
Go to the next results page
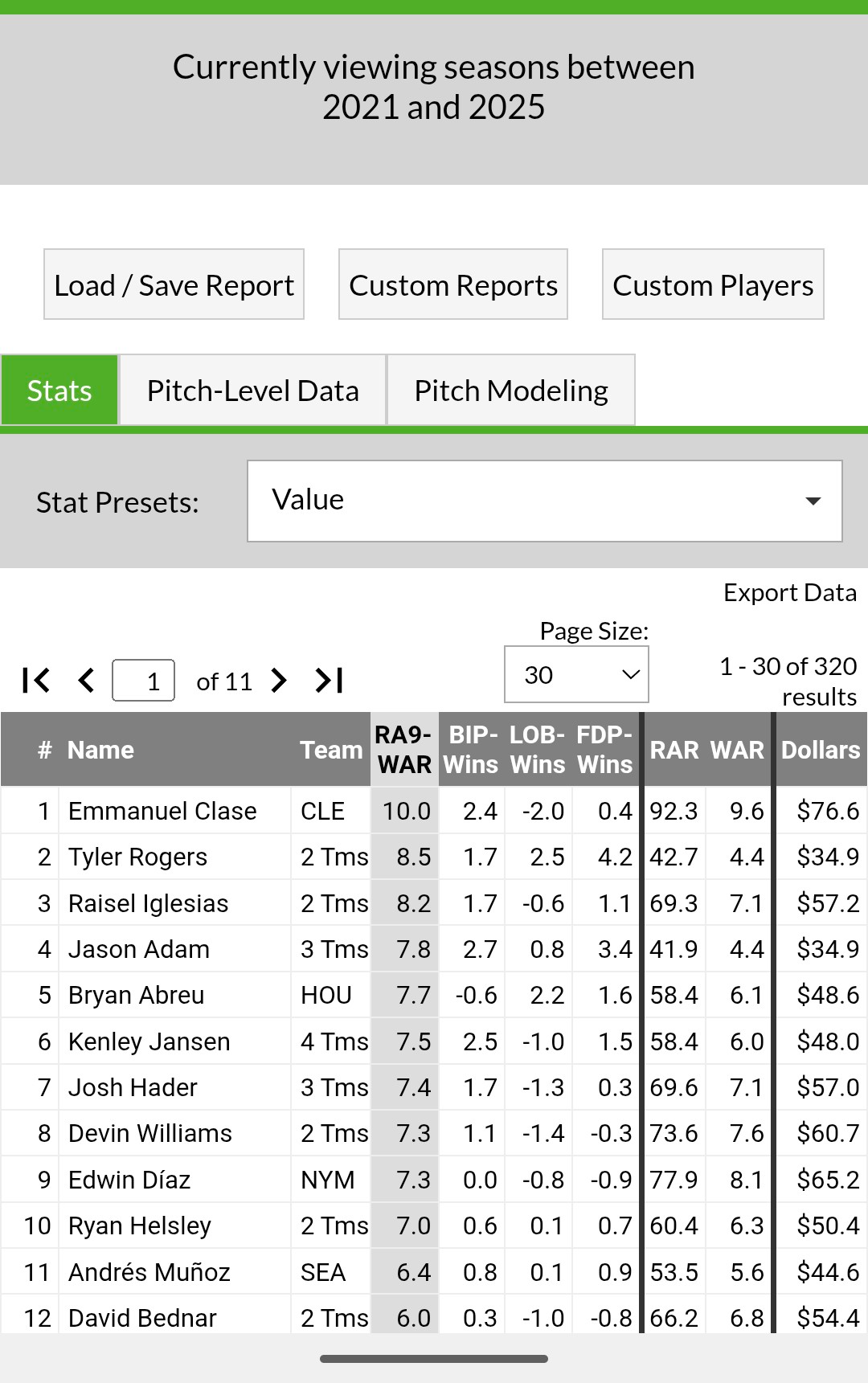click(x=279, y=681)
